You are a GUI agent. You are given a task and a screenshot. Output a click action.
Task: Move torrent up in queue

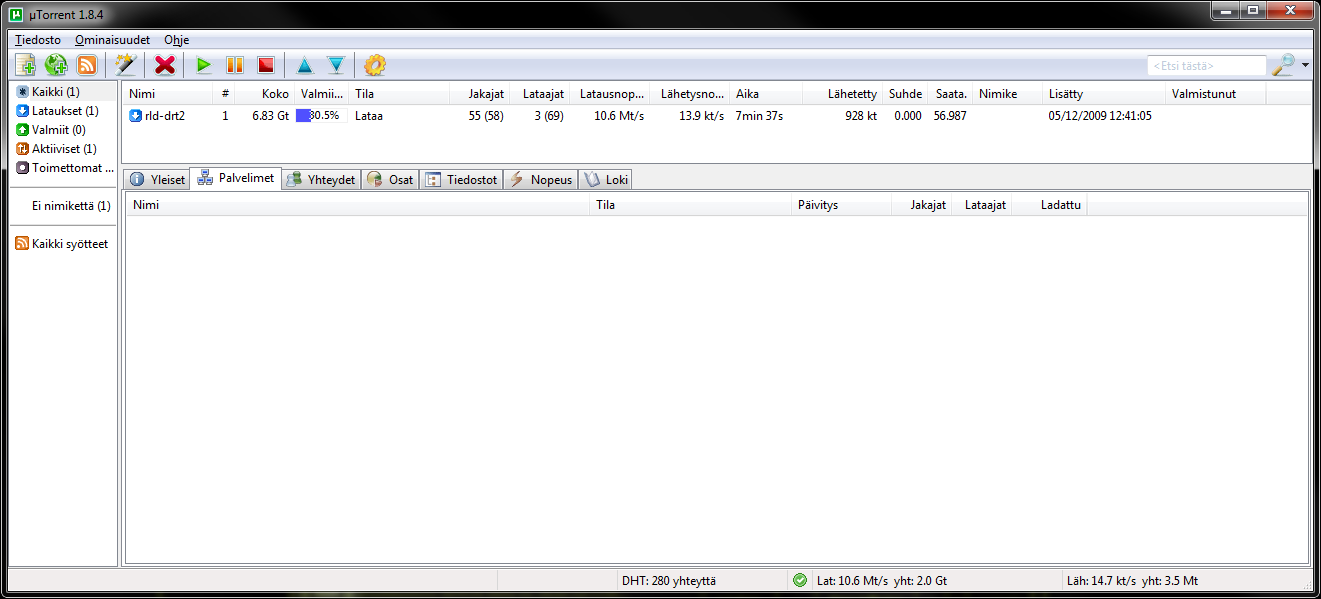coord(305,65)
